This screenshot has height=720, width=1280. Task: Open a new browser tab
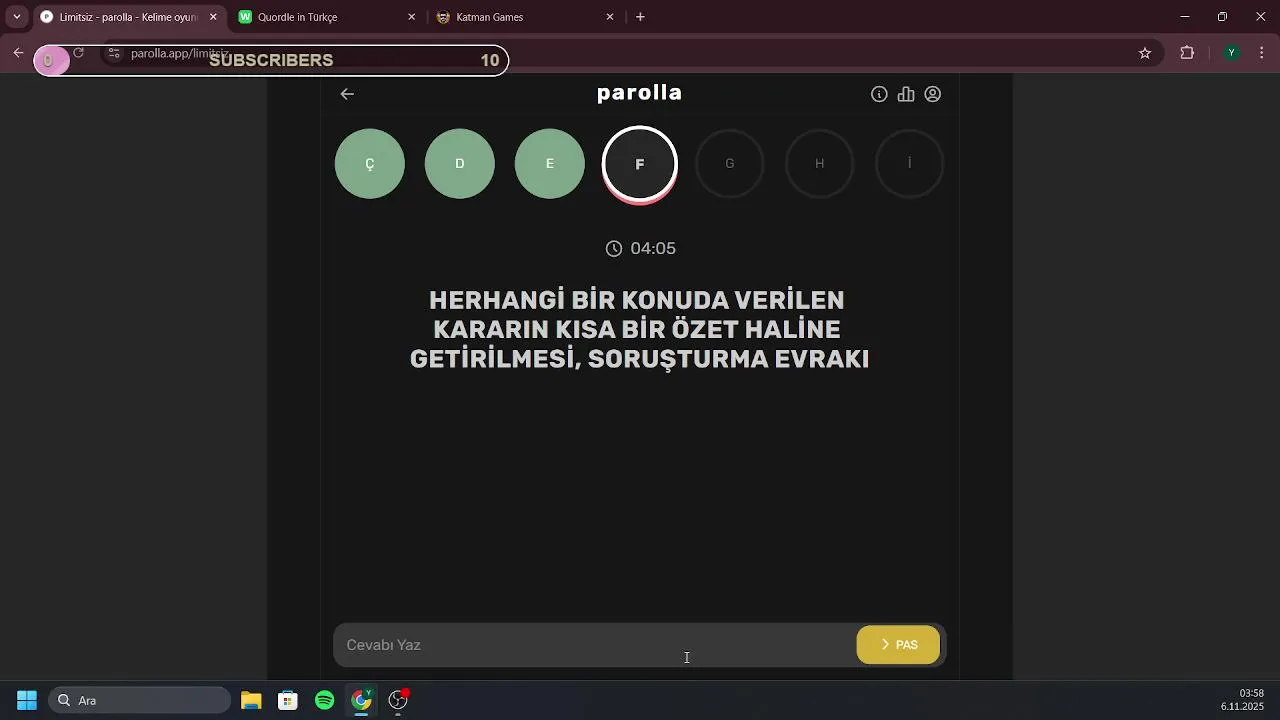click(x=640, y=17)
